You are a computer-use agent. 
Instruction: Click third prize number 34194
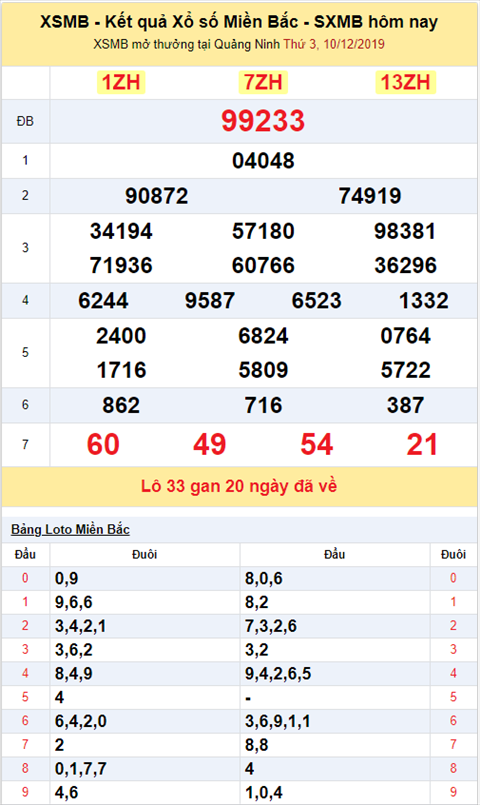[x=121, y=231]
